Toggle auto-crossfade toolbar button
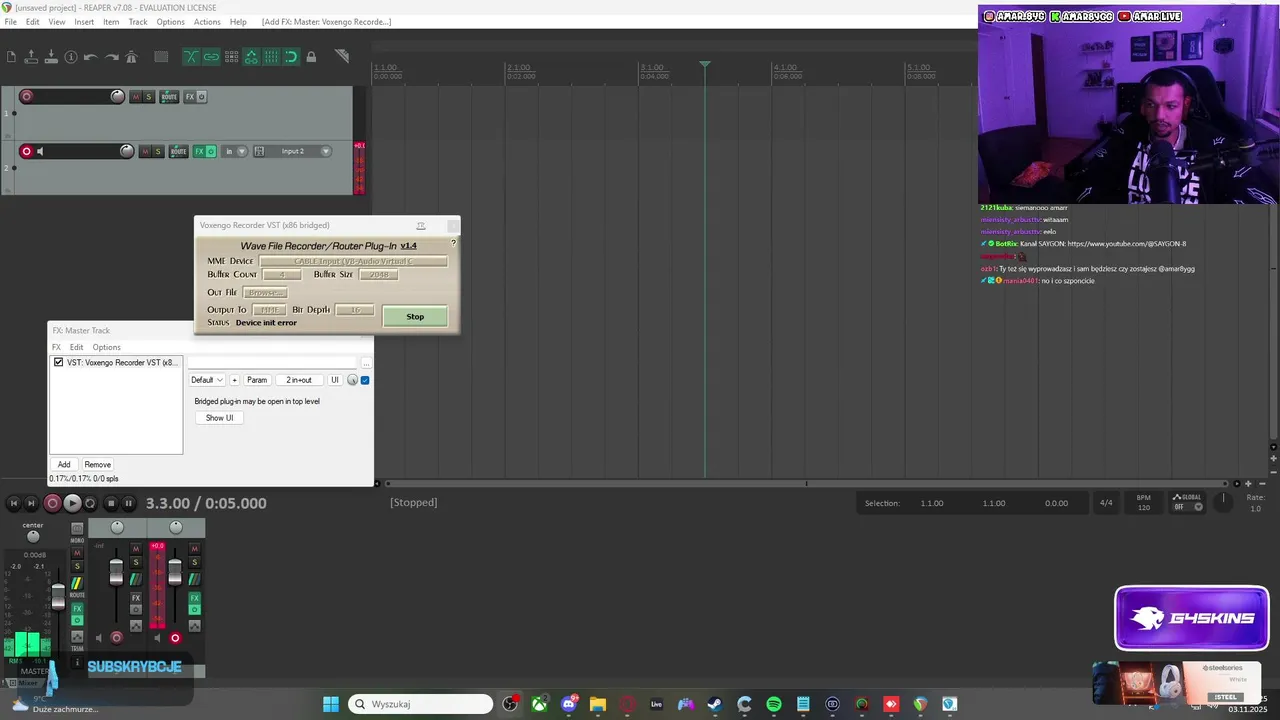Screen dimensions: 1280x720 [191, 57]
